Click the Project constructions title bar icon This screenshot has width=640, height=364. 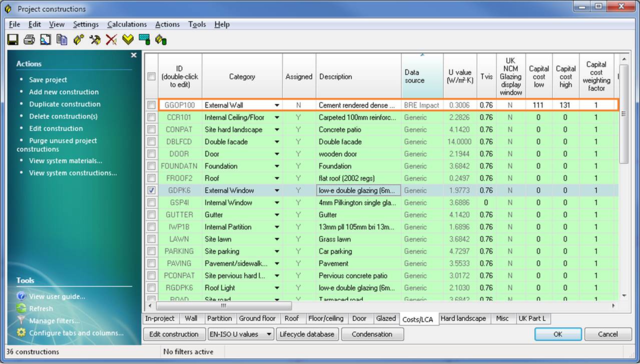[x=8, y=9]
